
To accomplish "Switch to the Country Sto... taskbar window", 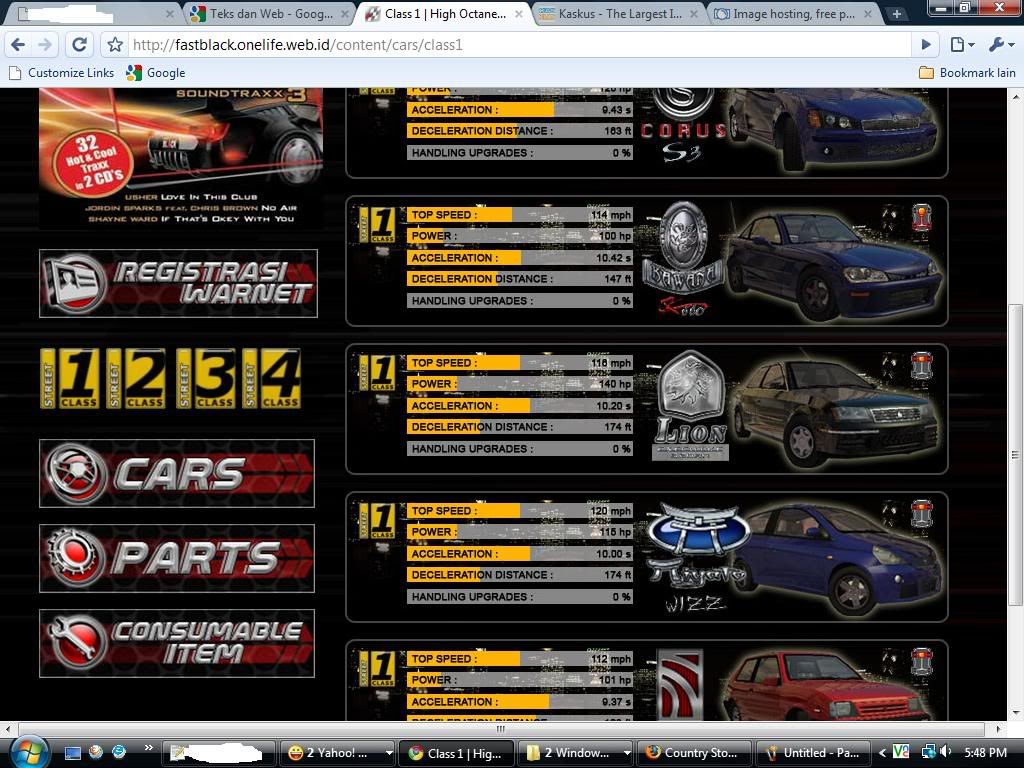I will [x=694, y=753].
